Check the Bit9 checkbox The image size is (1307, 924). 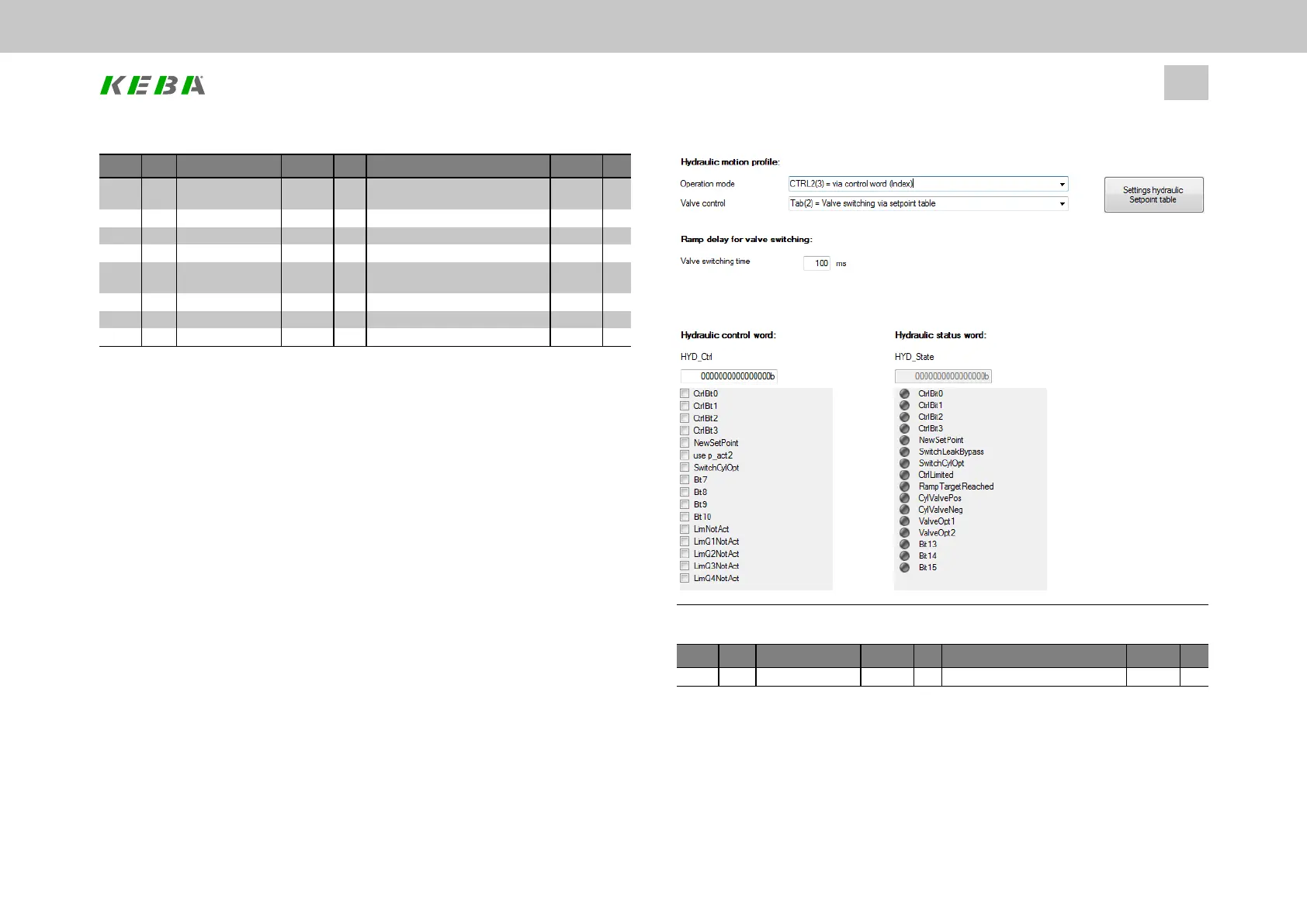pyautogui.click(x=685, y=504)
